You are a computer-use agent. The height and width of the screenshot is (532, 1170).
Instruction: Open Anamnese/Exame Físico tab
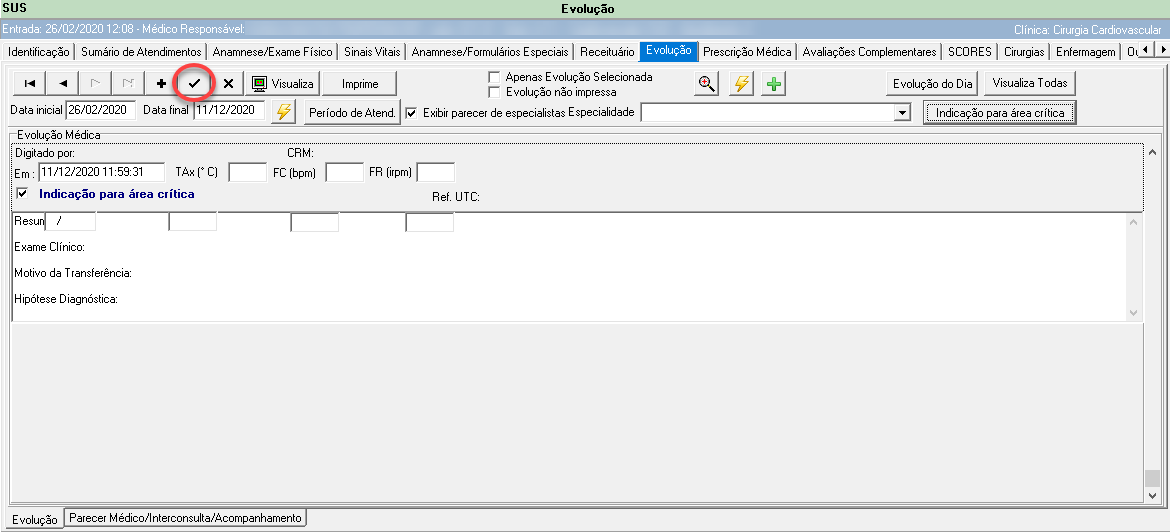(x=272, y=52)
